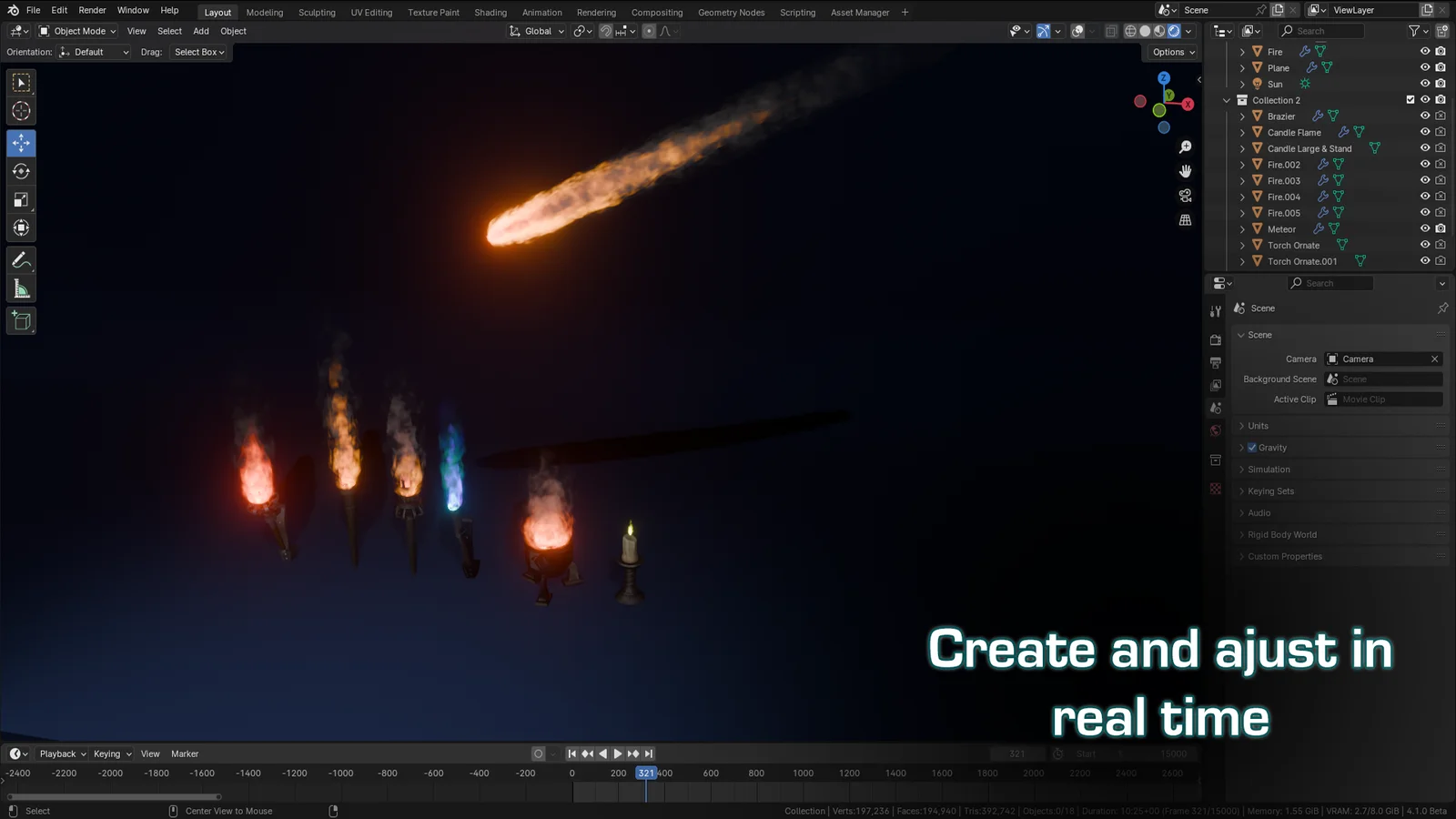Collapse Collection 2 in the outliner
The height and width of the screenshot is (819, 1456).
coord(1228,100)
